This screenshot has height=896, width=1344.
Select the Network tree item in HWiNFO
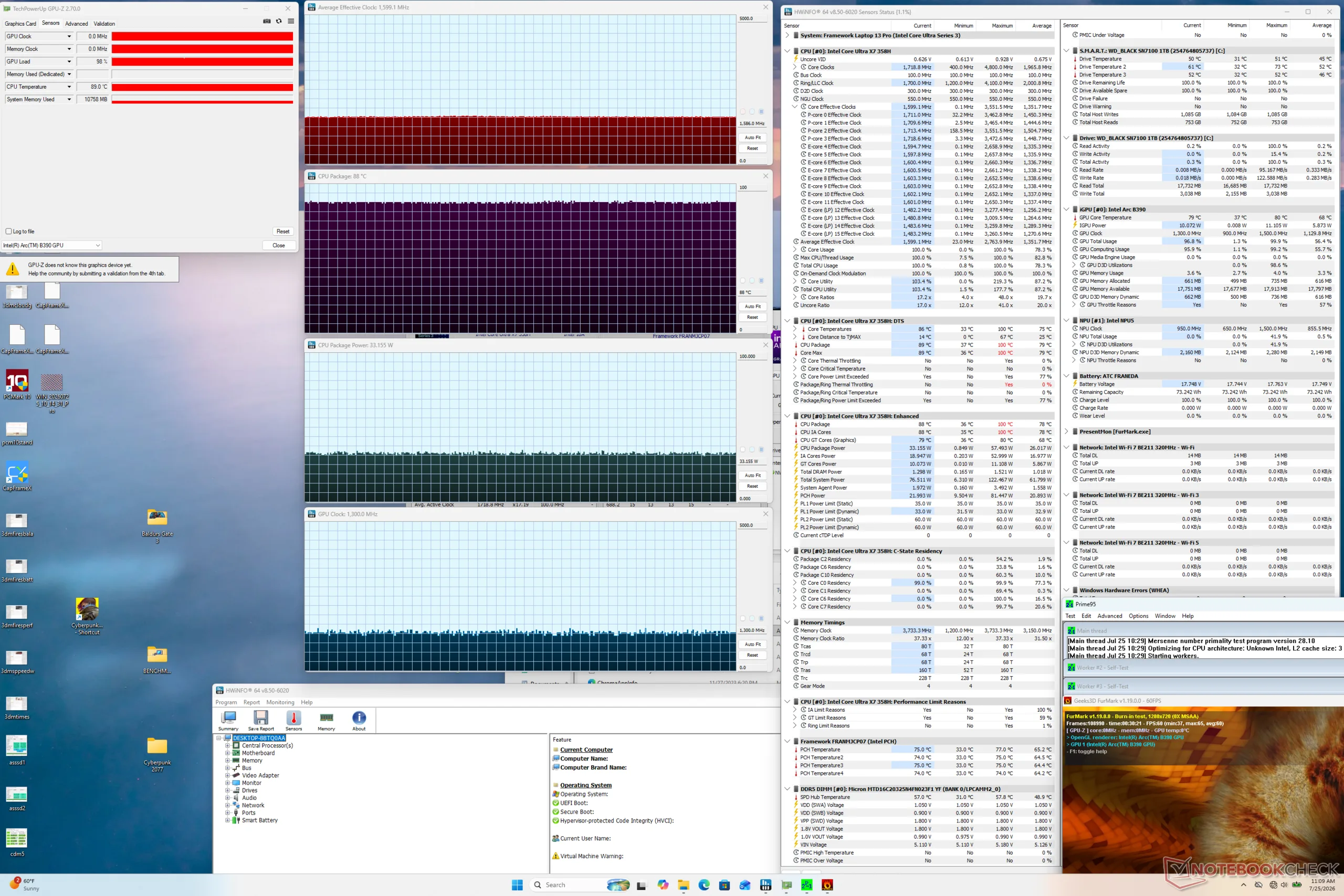pyautogui.click(x=253, y=805)
